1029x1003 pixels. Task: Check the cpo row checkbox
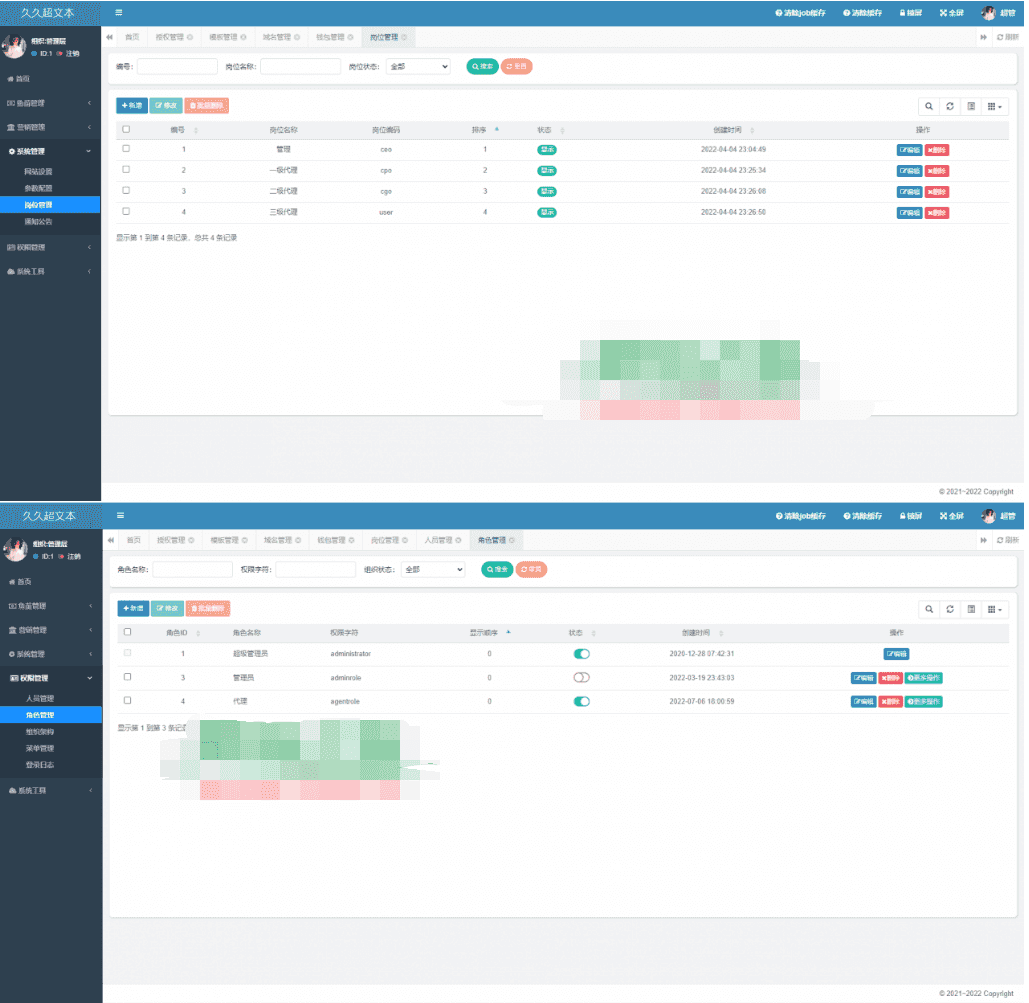(x=126, y=169)
